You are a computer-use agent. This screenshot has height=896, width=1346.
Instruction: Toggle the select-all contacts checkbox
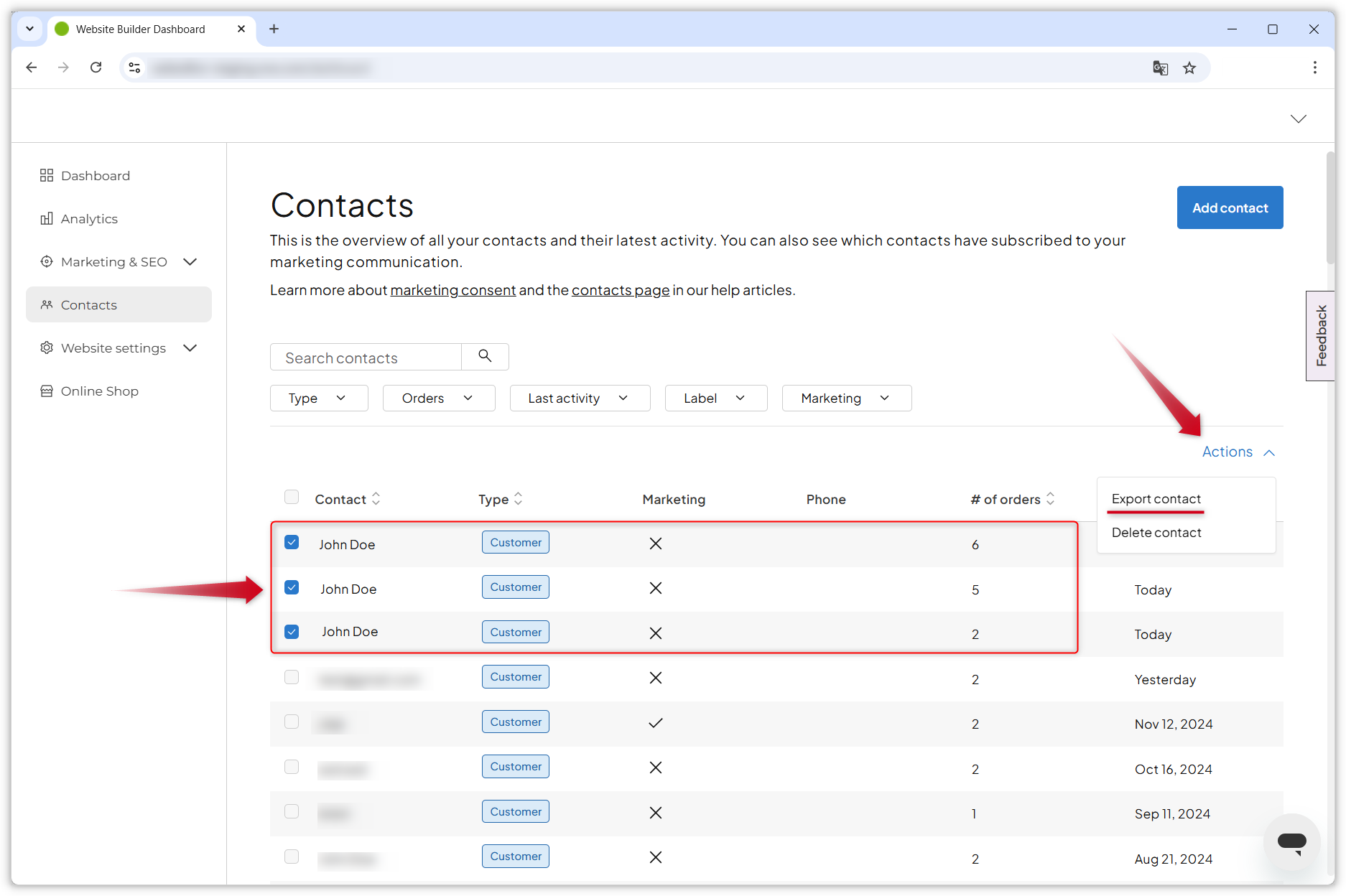click(x=292, y=497)
